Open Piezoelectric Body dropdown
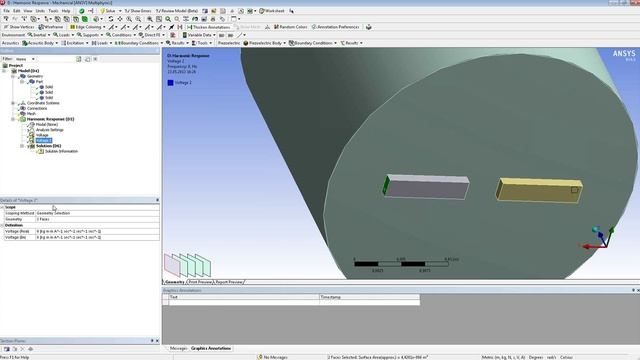The image size is (640, 360). coord(264,43)
